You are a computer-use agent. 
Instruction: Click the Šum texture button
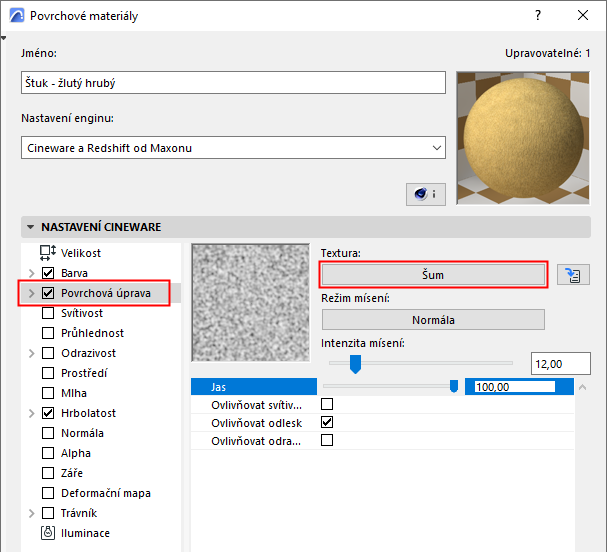pos(433,275)
